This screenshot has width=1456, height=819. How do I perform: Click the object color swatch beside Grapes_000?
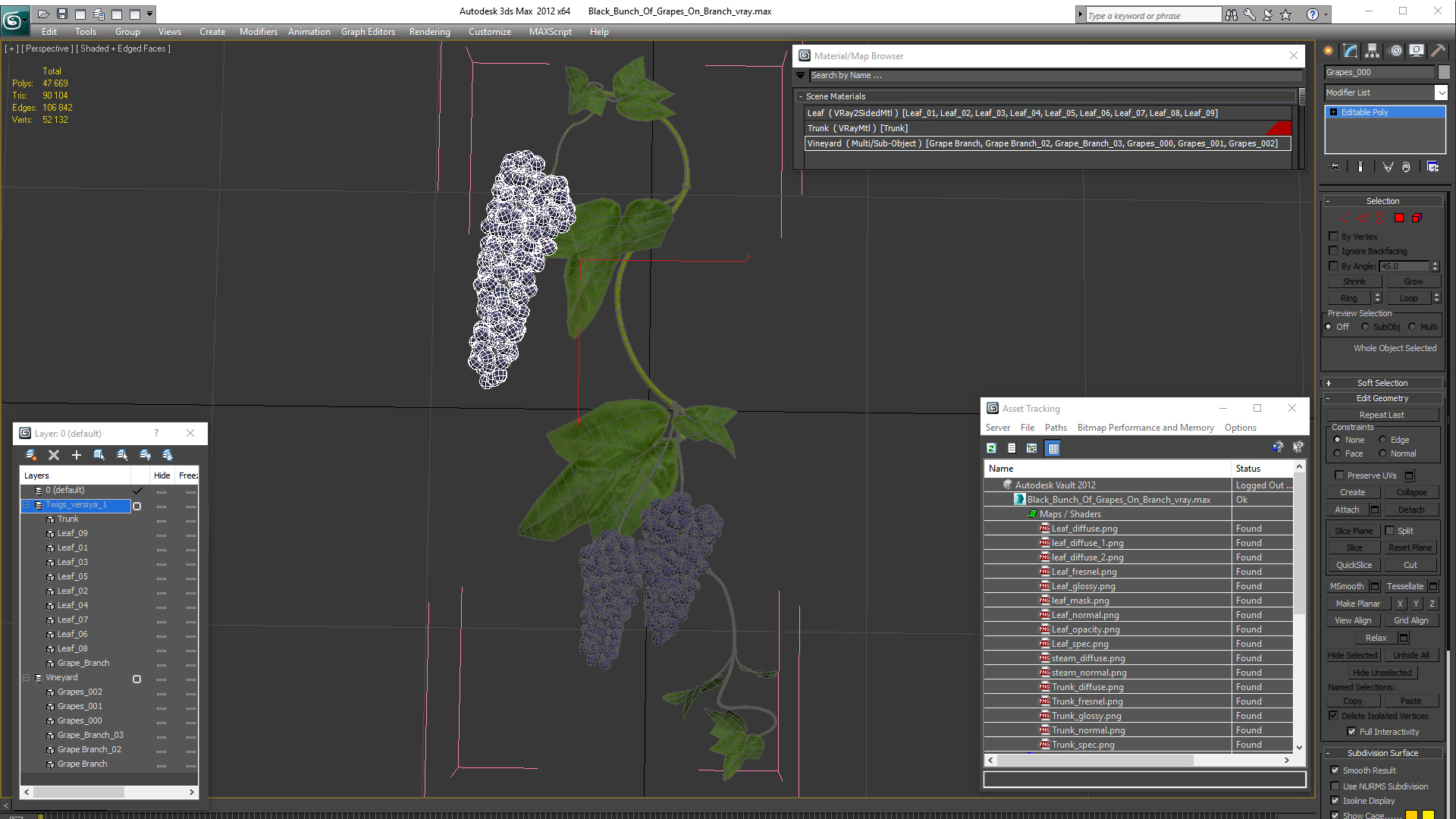pyautogui.click(x=1444, y=72)
